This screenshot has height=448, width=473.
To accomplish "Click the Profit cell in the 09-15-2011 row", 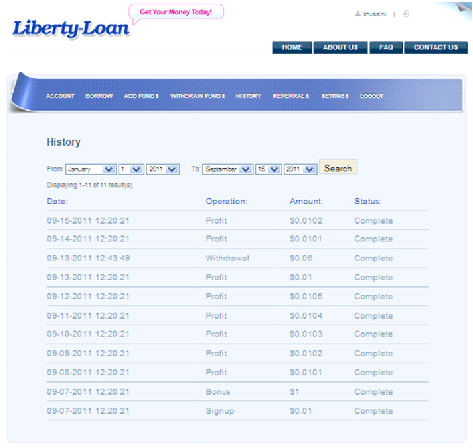I will point(216,221).
